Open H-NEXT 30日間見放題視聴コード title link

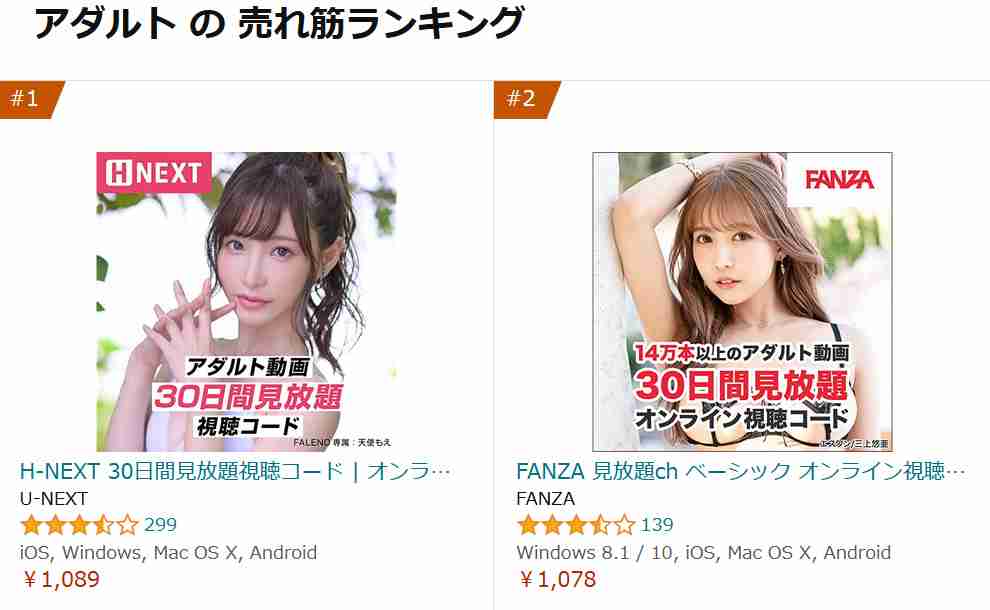pos(235,471)
